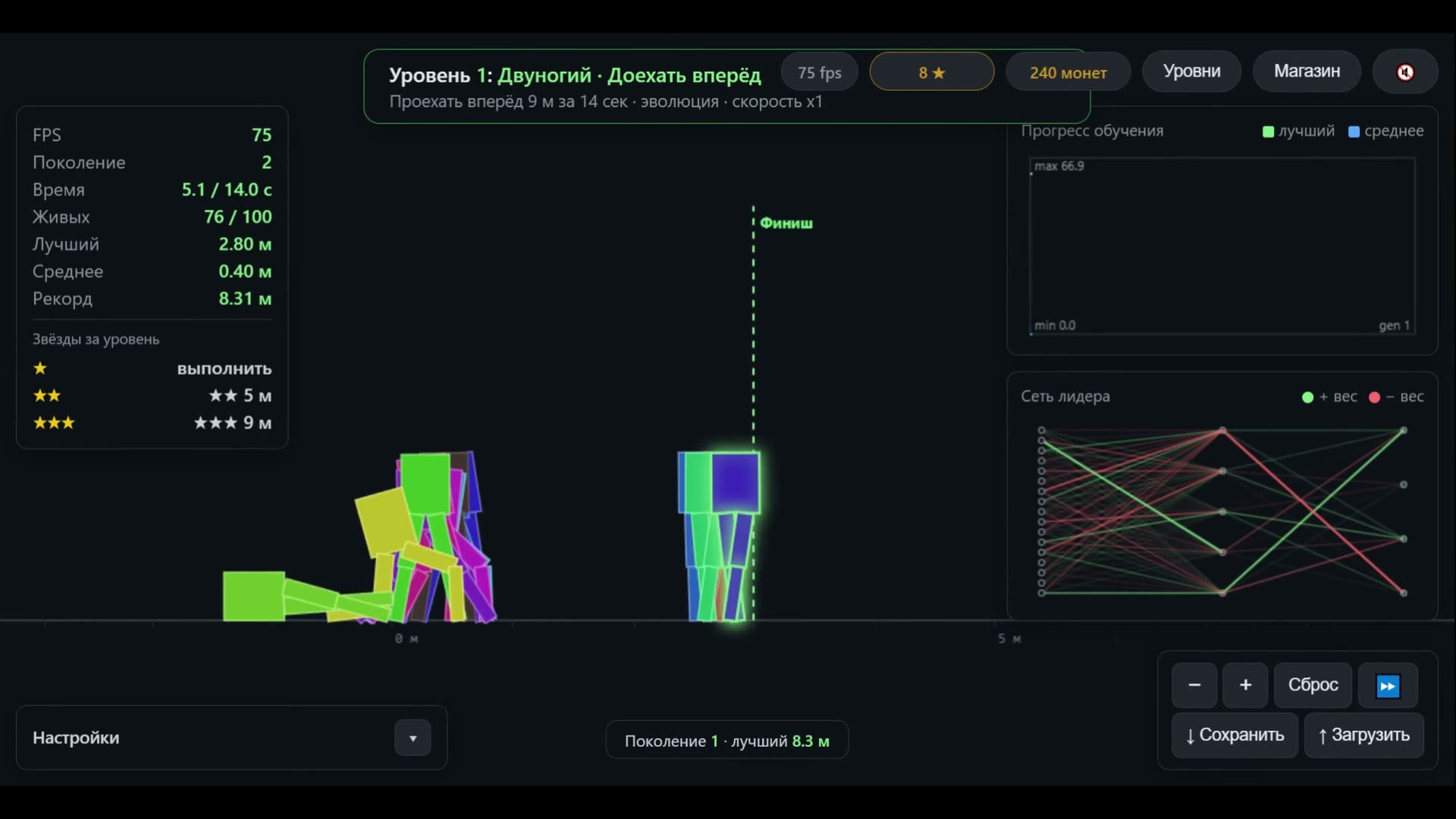Click the 5 м ground distance marker
1456x819 pixels.
pos(1009,639)
